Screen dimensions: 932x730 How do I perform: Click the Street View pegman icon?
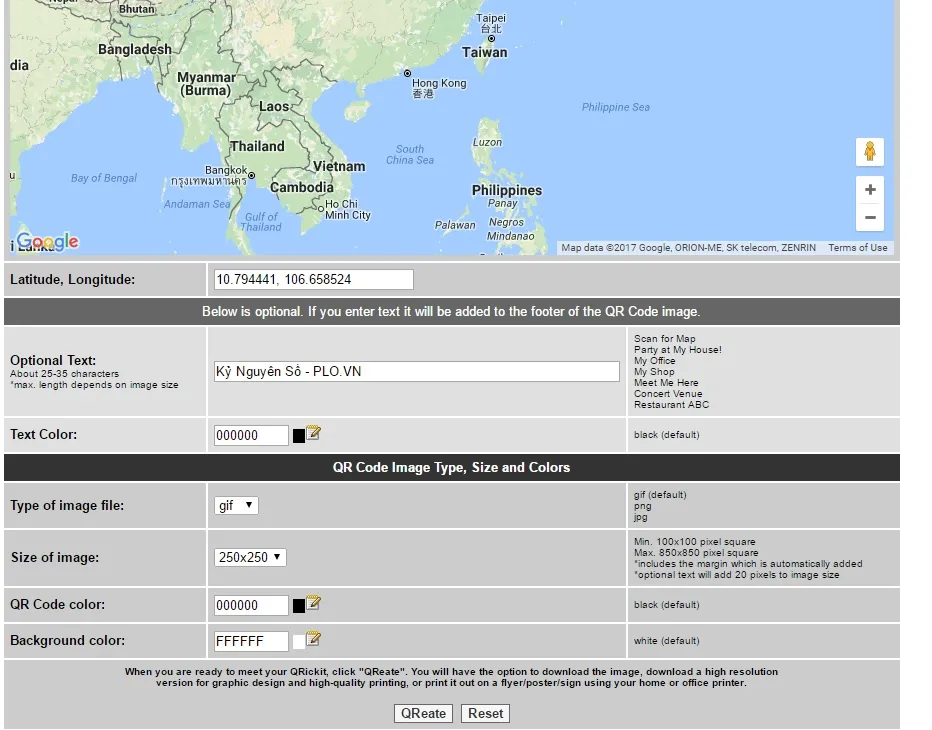click(x=869, y=152)
